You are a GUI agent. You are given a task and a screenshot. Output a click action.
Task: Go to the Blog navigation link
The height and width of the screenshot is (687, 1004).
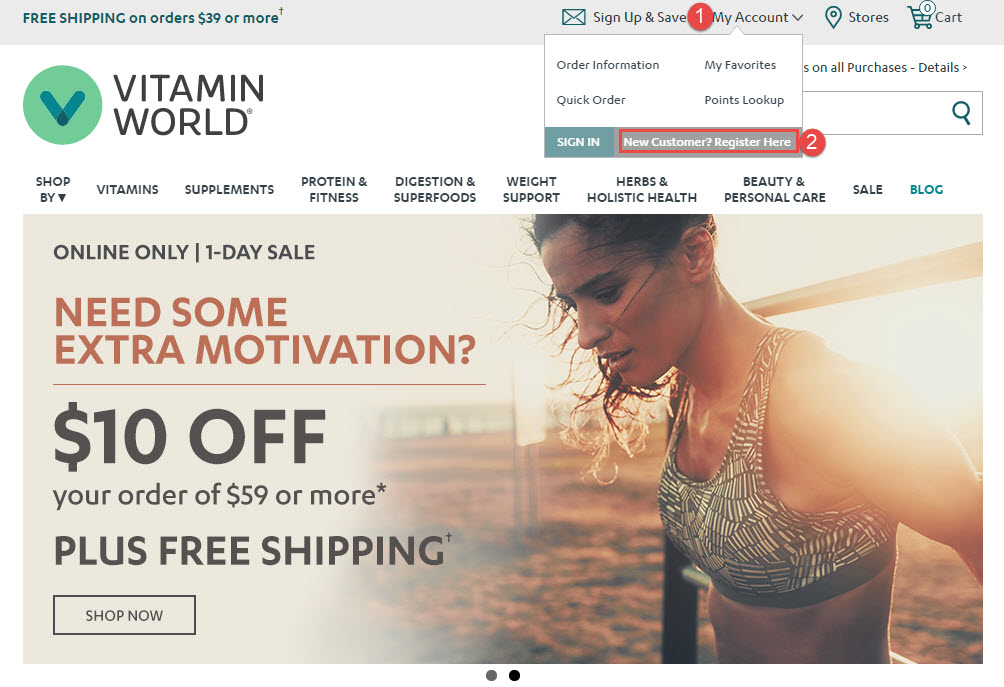pyautogui.click(x=927, y=190)
